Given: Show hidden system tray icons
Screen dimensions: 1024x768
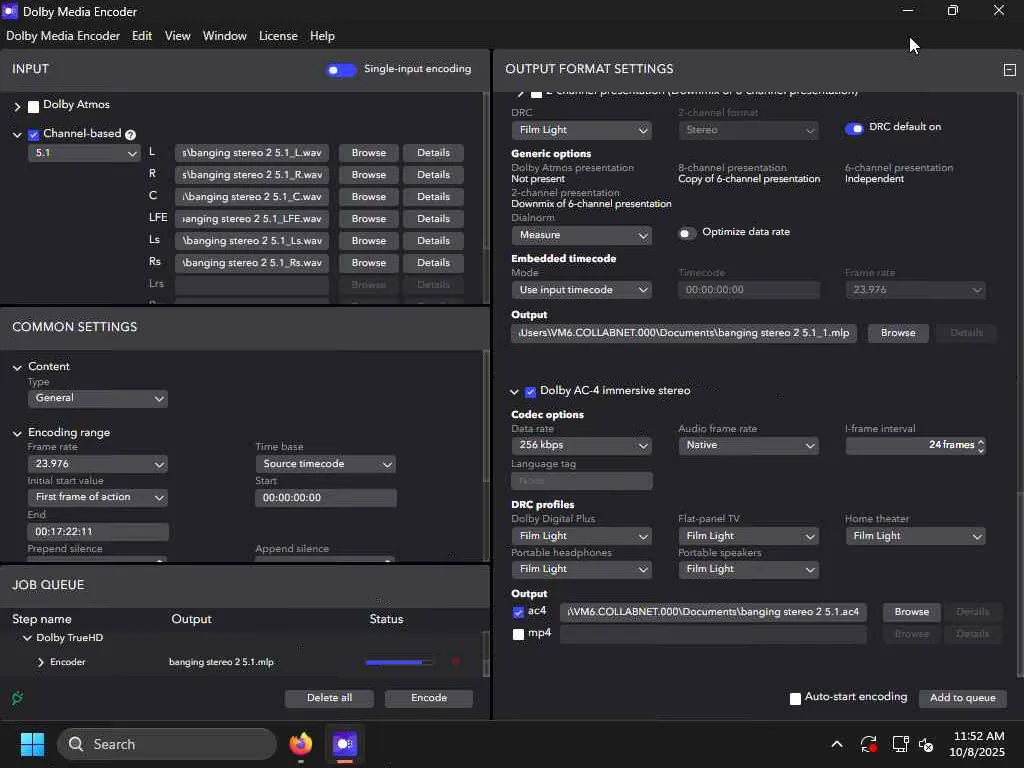Looking at the screenshot, I should (x=837, y=744).
